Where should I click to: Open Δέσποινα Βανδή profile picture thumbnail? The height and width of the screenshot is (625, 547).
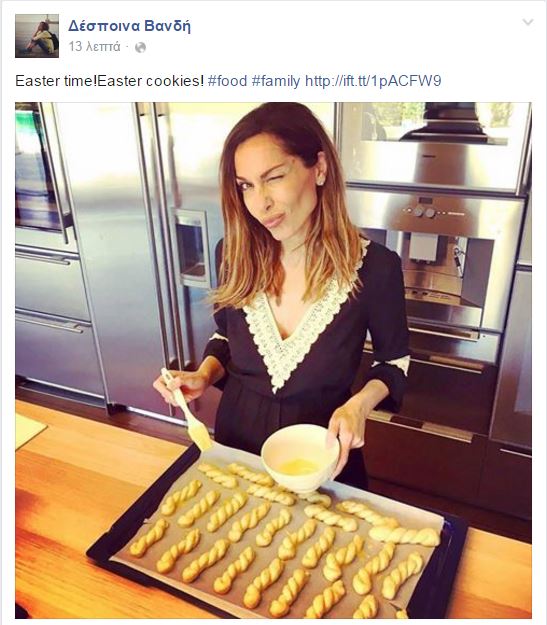coord(37,36)
